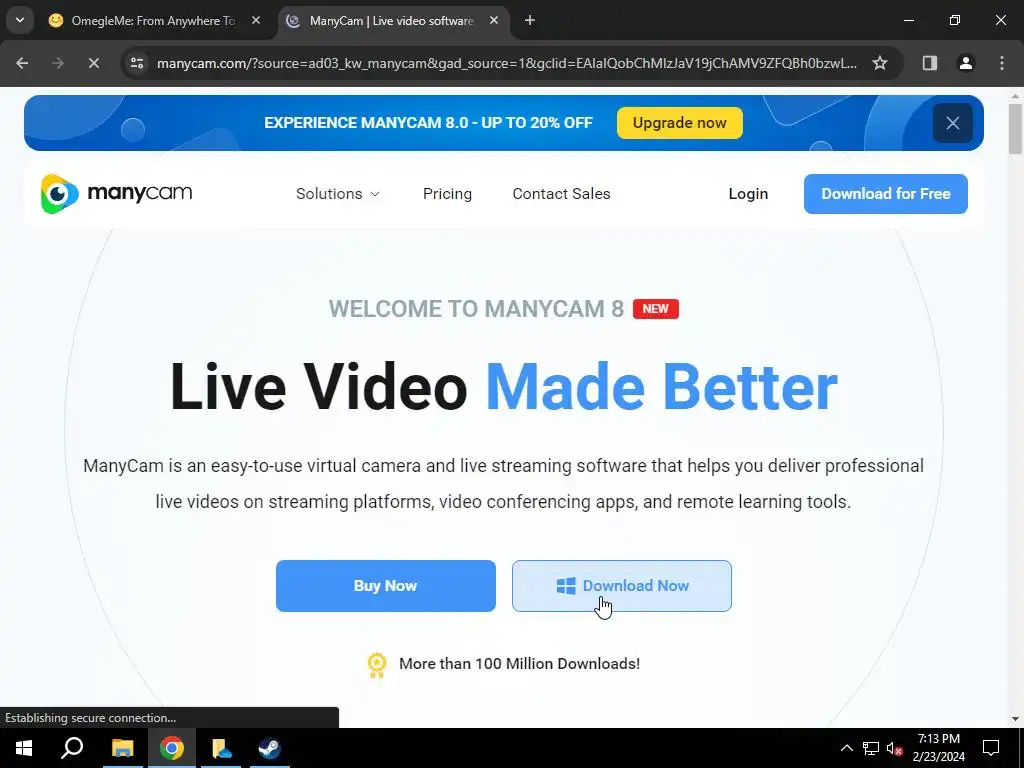Screen dimensions: 1024x768
Task: Click the address bar URL
Action: click(507, 63)
